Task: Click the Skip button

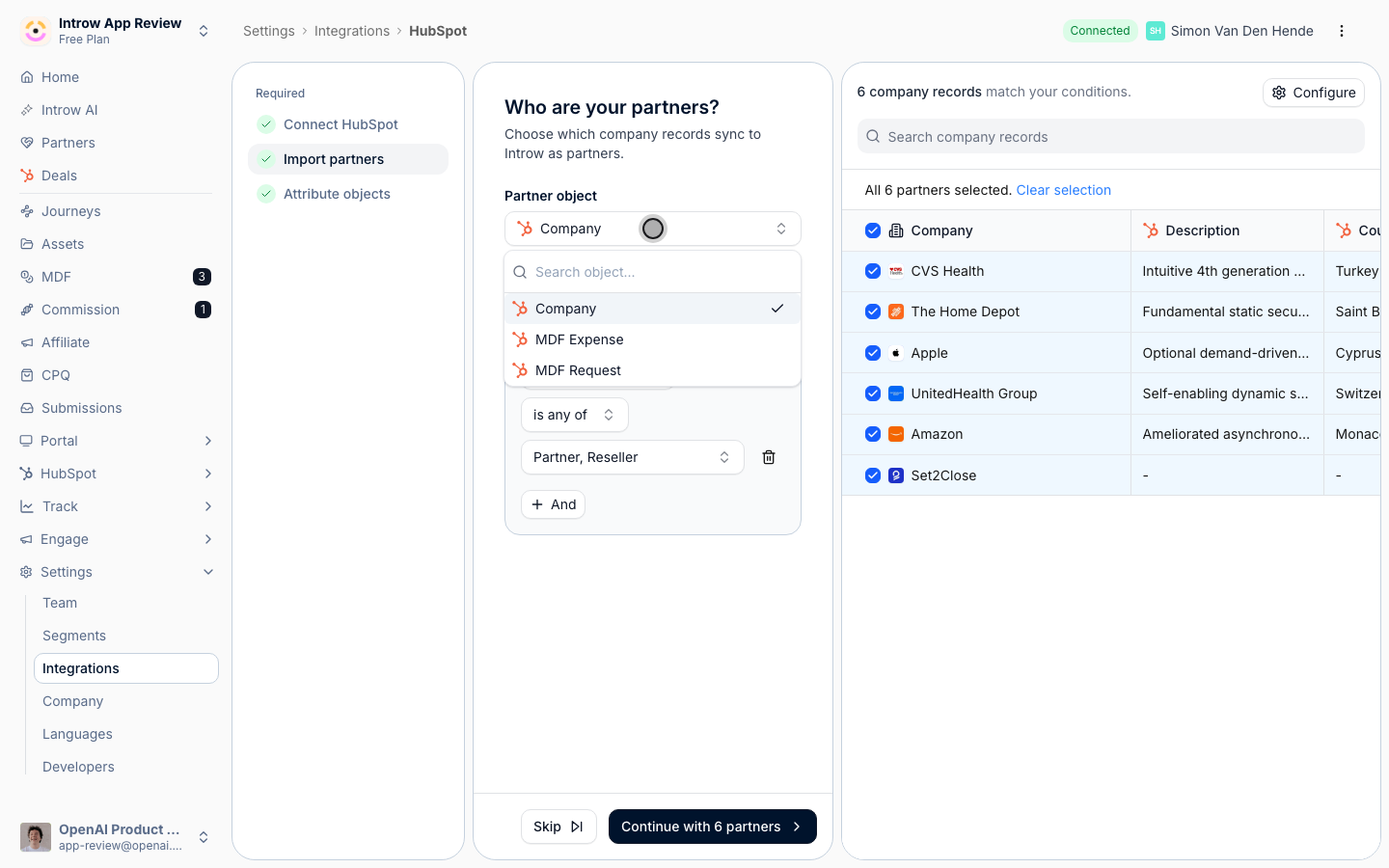Action: coord(558,827)
